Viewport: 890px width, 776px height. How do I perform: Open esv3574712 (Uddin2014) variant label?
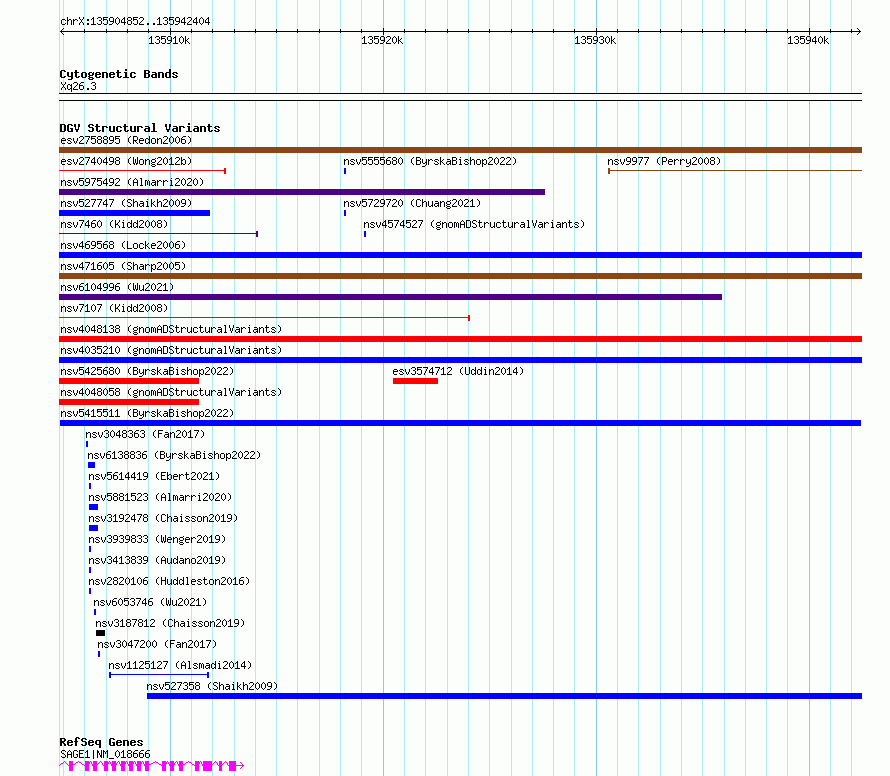[458, 371]
